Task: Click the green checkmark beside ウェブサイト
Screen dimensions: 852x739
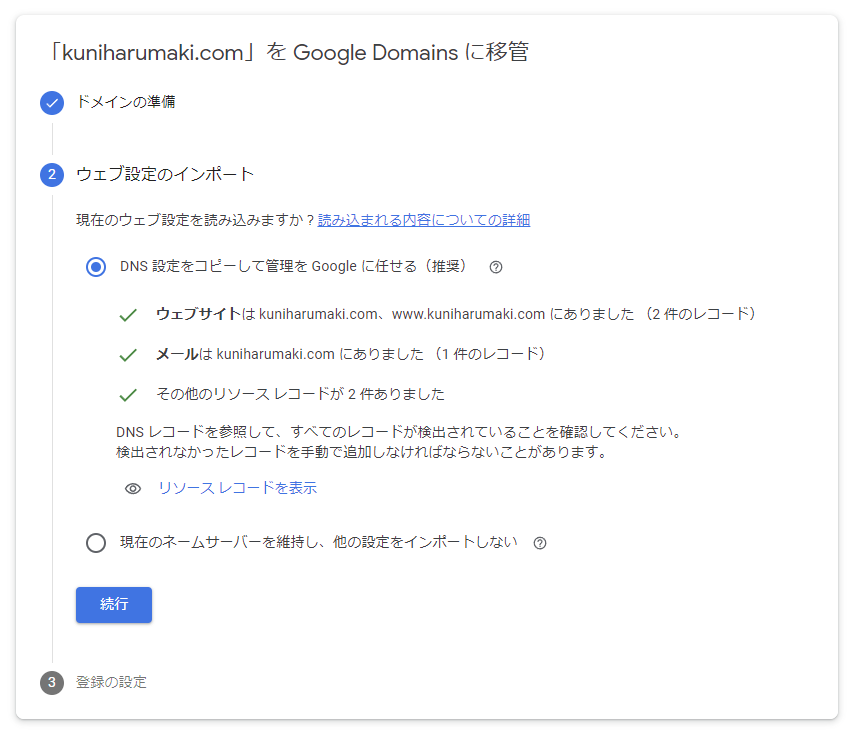Action: click(x=128, y=315)
